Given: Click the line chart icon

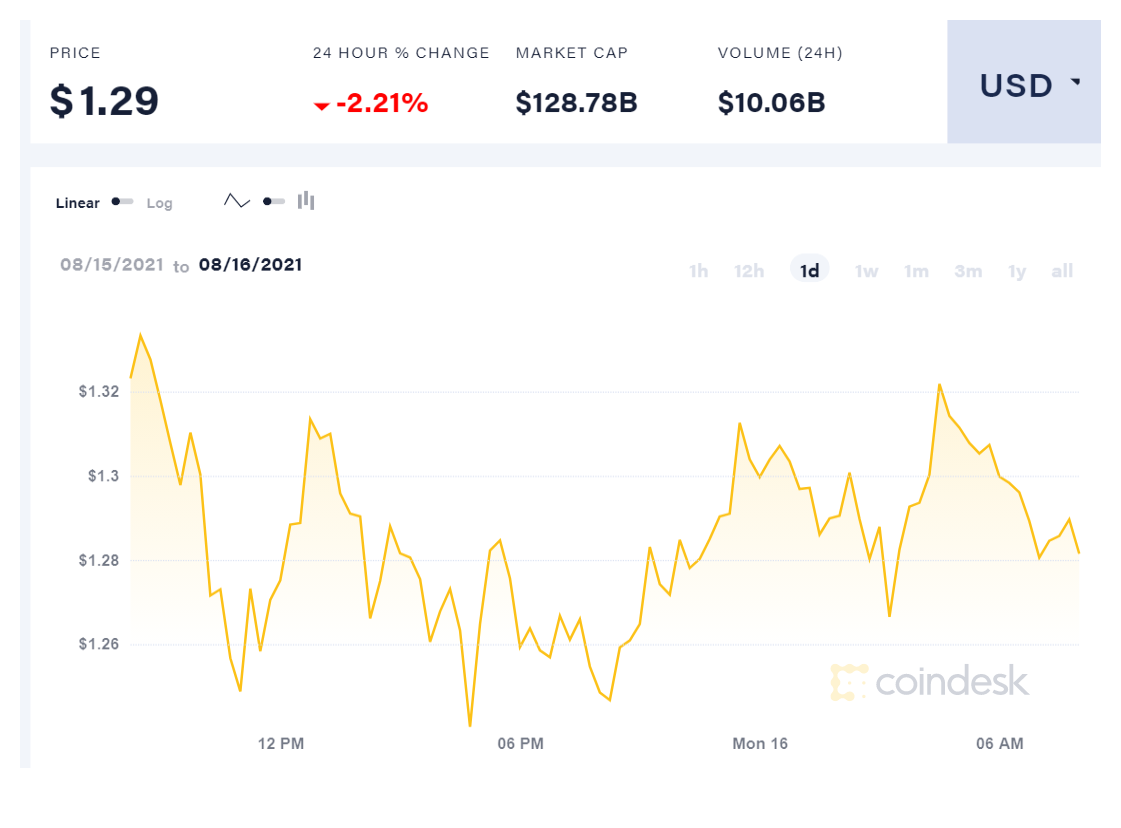Looking at the screenshot, I should pyautogui.click(x=237, y=201).
